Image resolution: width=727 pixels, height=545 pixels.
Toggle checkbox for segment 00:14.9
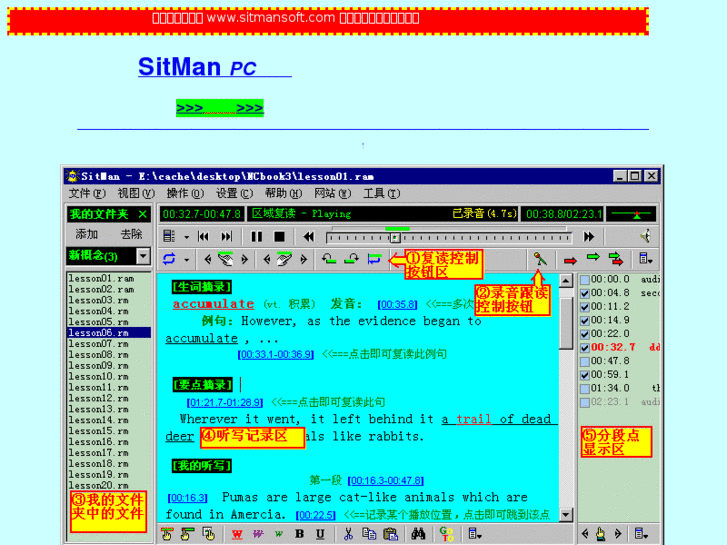[585, 321]
